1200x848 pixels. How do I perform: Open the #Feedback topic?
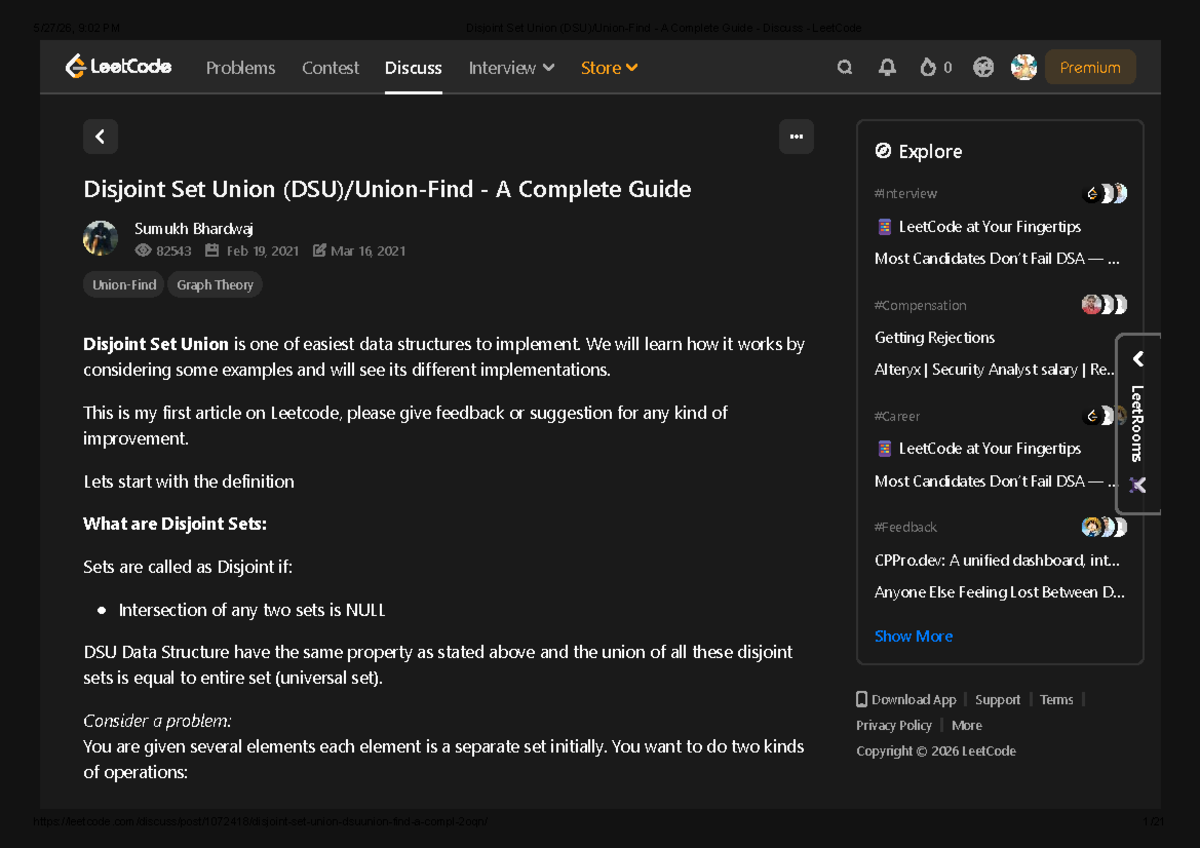906,527
